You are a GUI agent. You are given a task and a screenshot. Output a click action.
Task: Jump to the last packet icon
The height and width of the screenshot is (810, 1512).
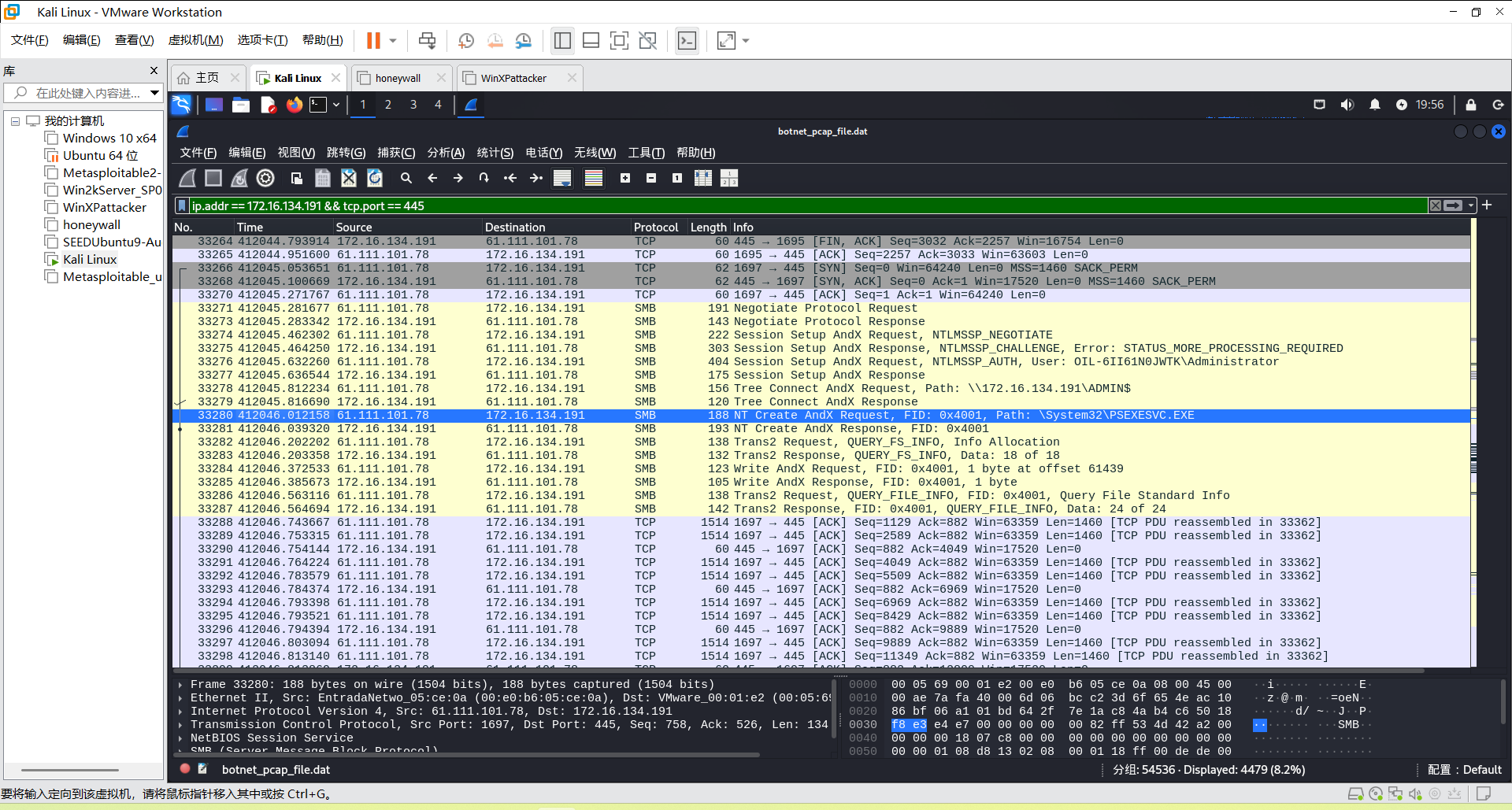[x=536, y=178]
